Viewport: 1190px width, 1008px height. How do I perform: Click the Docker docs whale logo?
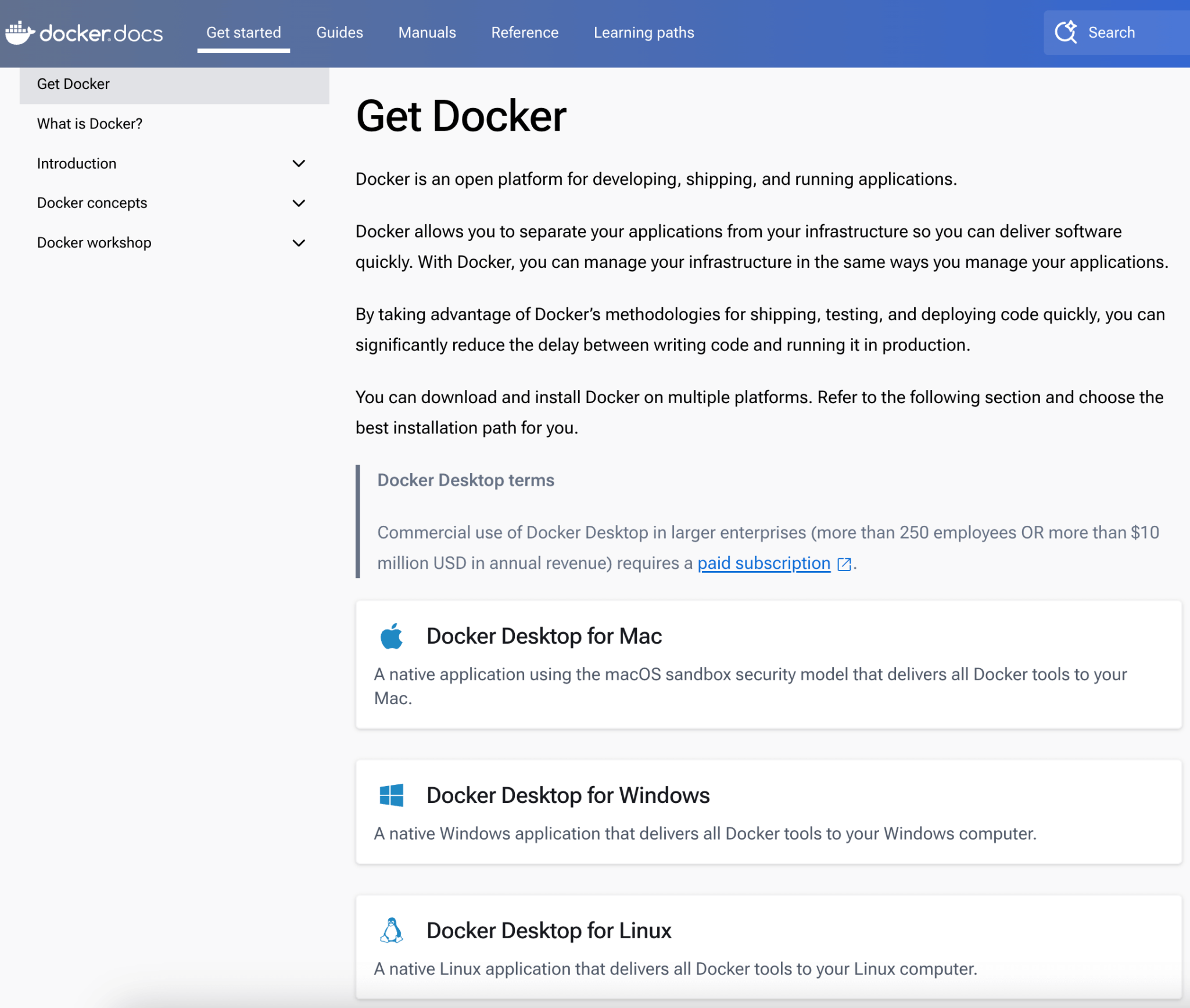84,33
